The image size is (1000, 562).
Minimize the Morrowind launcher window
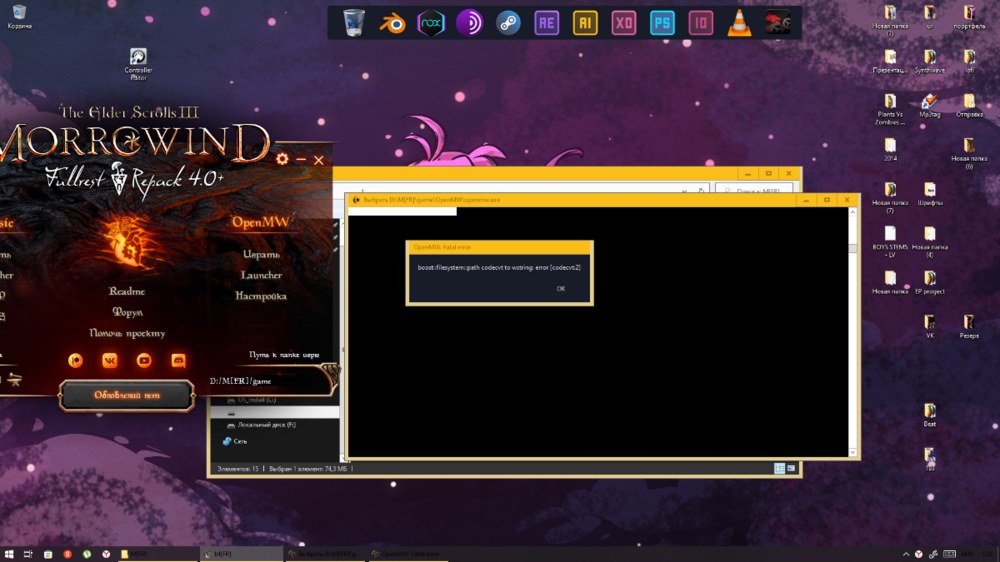(301, 159)
